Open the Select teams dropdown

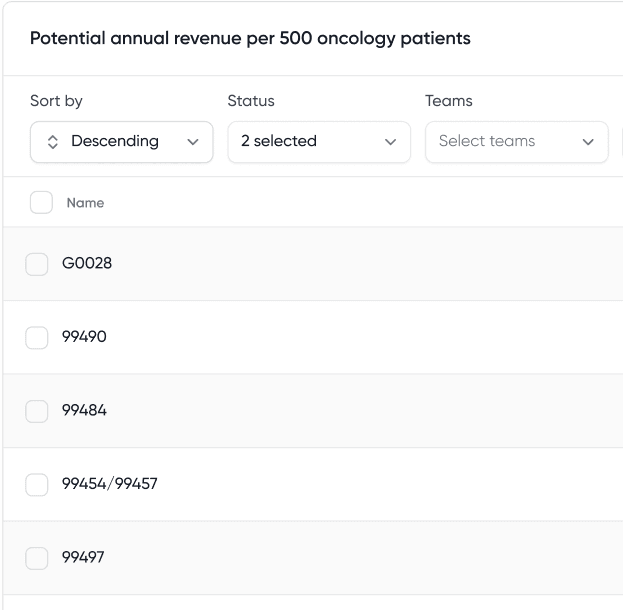[x=516, y=142]
